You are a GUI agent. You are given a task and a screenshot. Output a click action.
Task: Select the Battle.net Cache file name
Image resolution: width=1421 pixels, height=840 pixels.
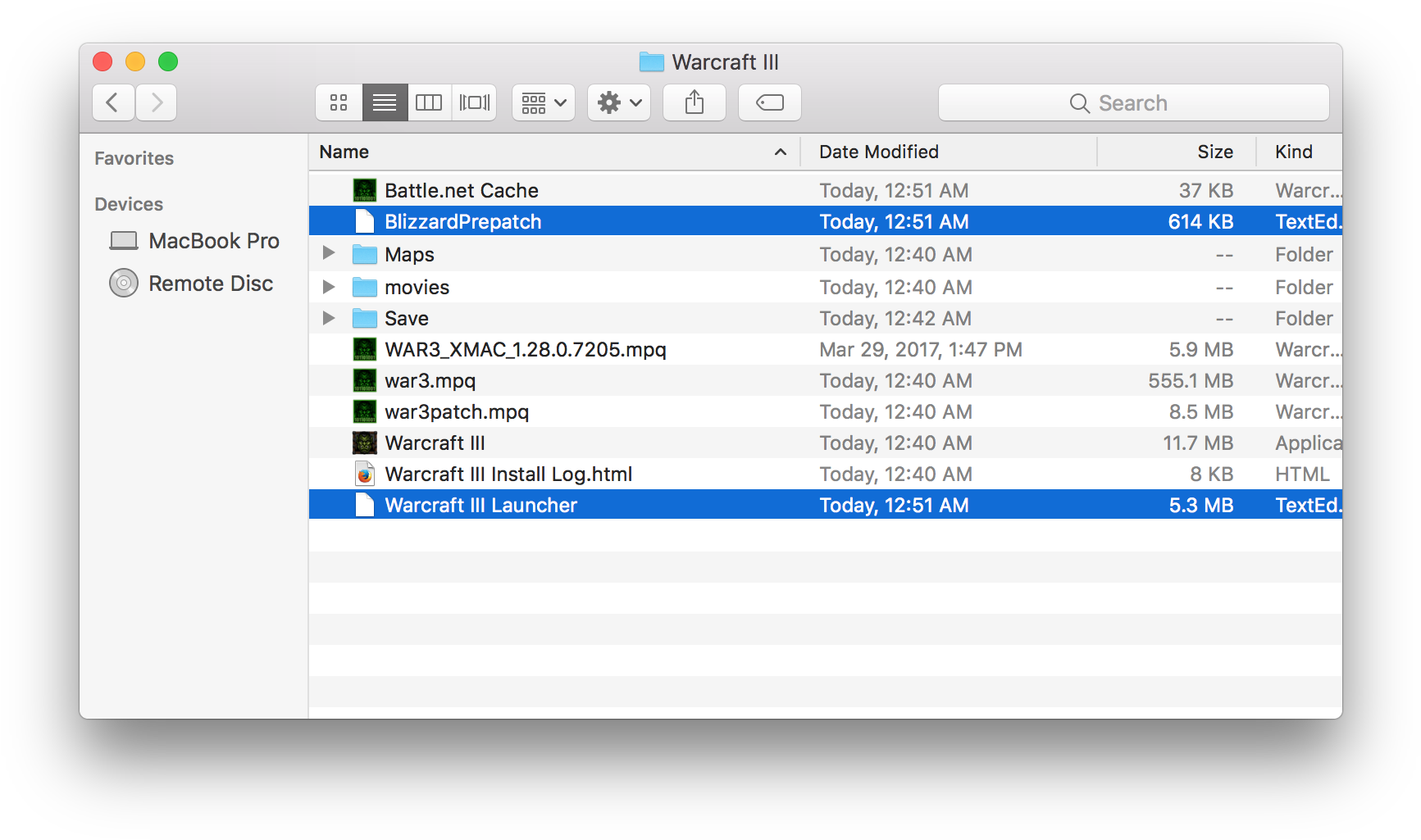tap(462, 190)
